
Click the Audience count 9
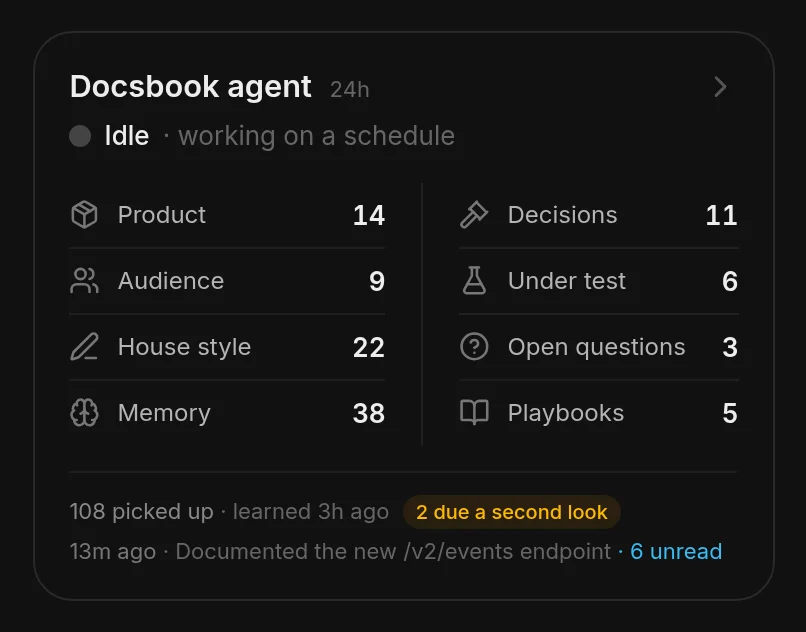(x=377, y=281)
